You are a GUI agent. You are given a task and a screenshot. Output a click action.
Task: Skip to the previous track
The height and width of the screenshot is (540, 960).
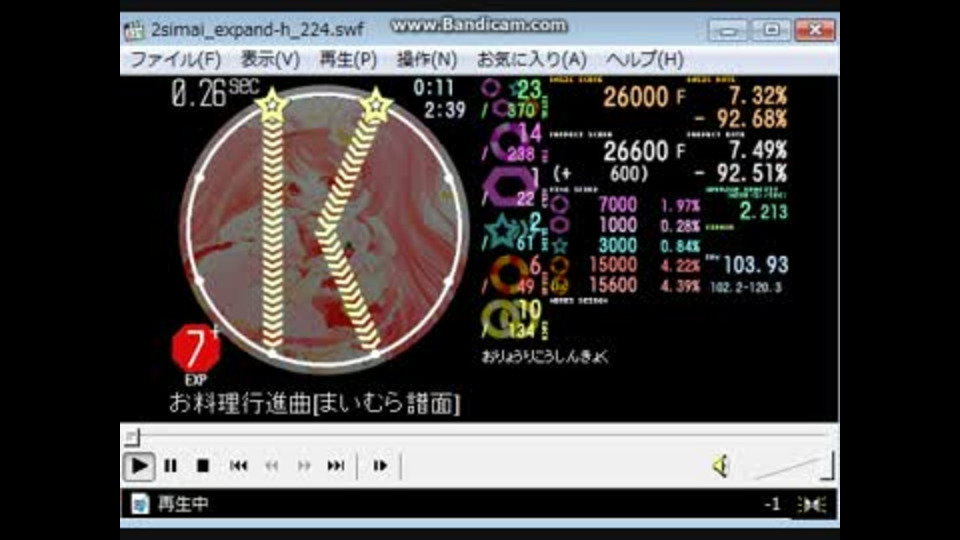[238, 467]
